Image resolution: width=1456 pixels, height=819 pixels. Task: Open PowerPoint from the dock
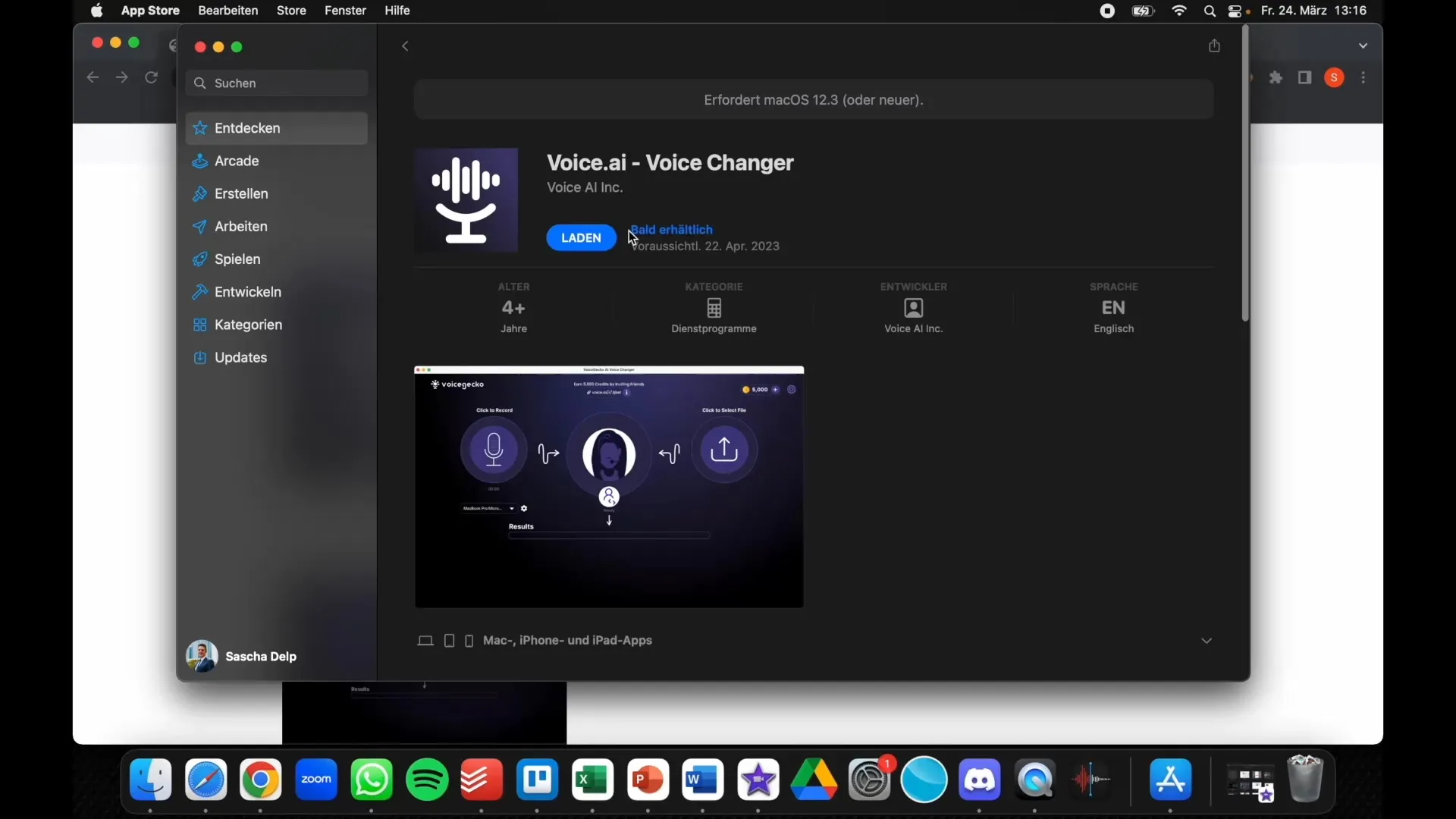coord(648,781)
